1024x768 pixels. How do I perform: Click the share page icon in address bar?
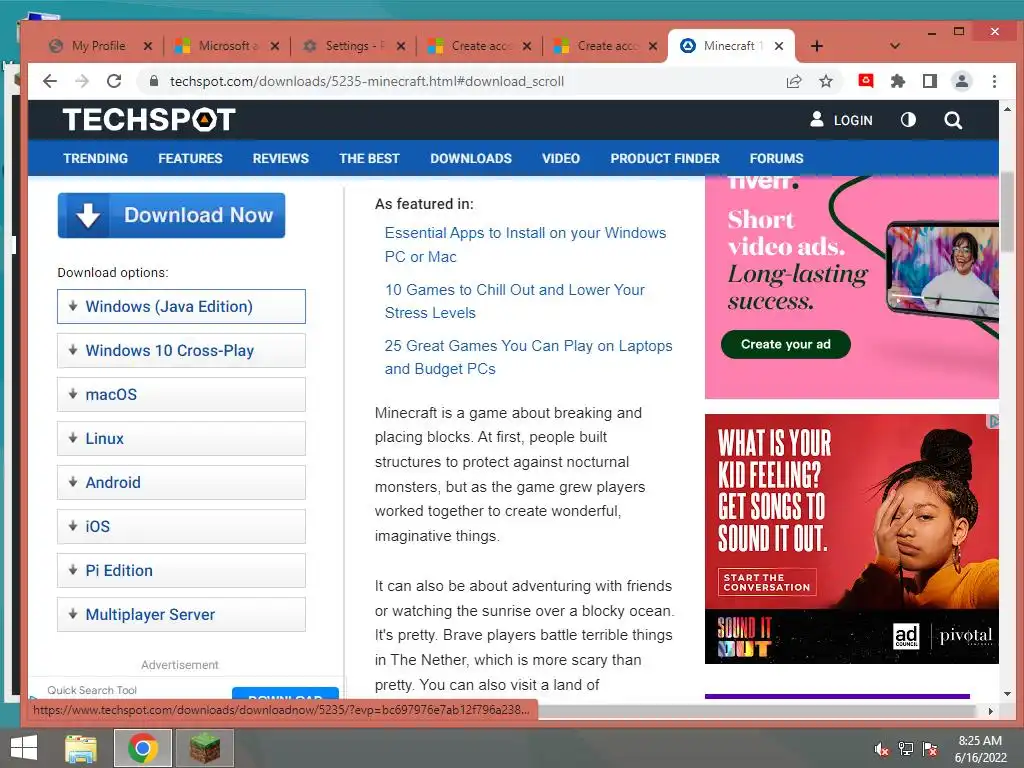(794, 81)
